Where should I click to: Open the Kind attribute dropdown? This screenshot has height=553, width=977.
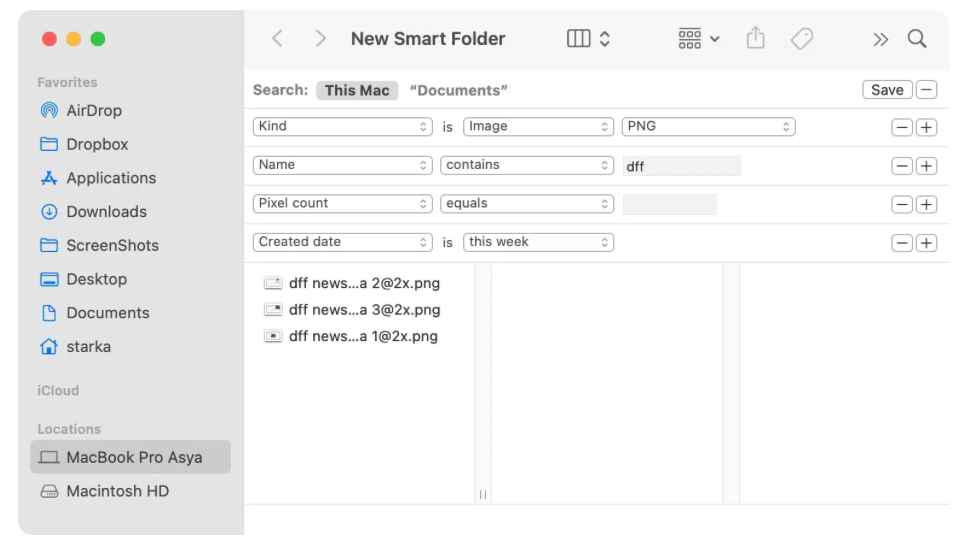[x=342, y=127]
